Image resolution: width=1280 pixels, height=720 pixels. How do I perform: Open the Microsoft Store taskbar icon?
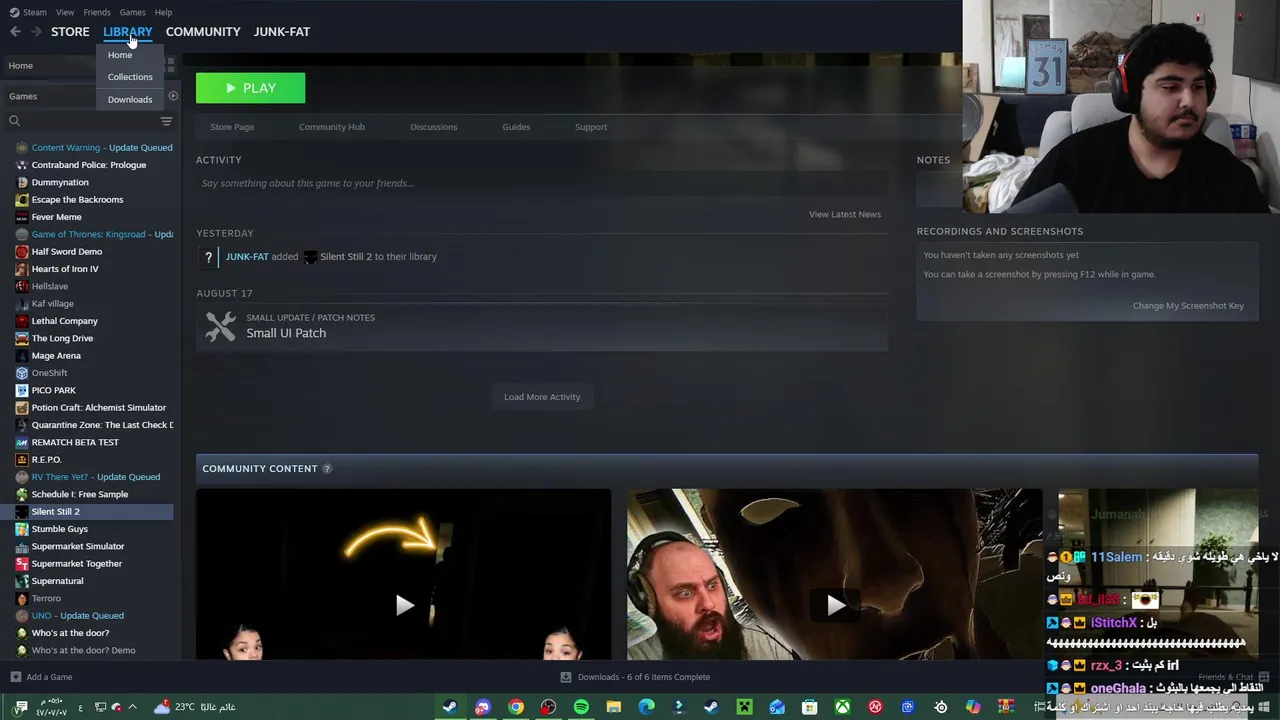810,707
